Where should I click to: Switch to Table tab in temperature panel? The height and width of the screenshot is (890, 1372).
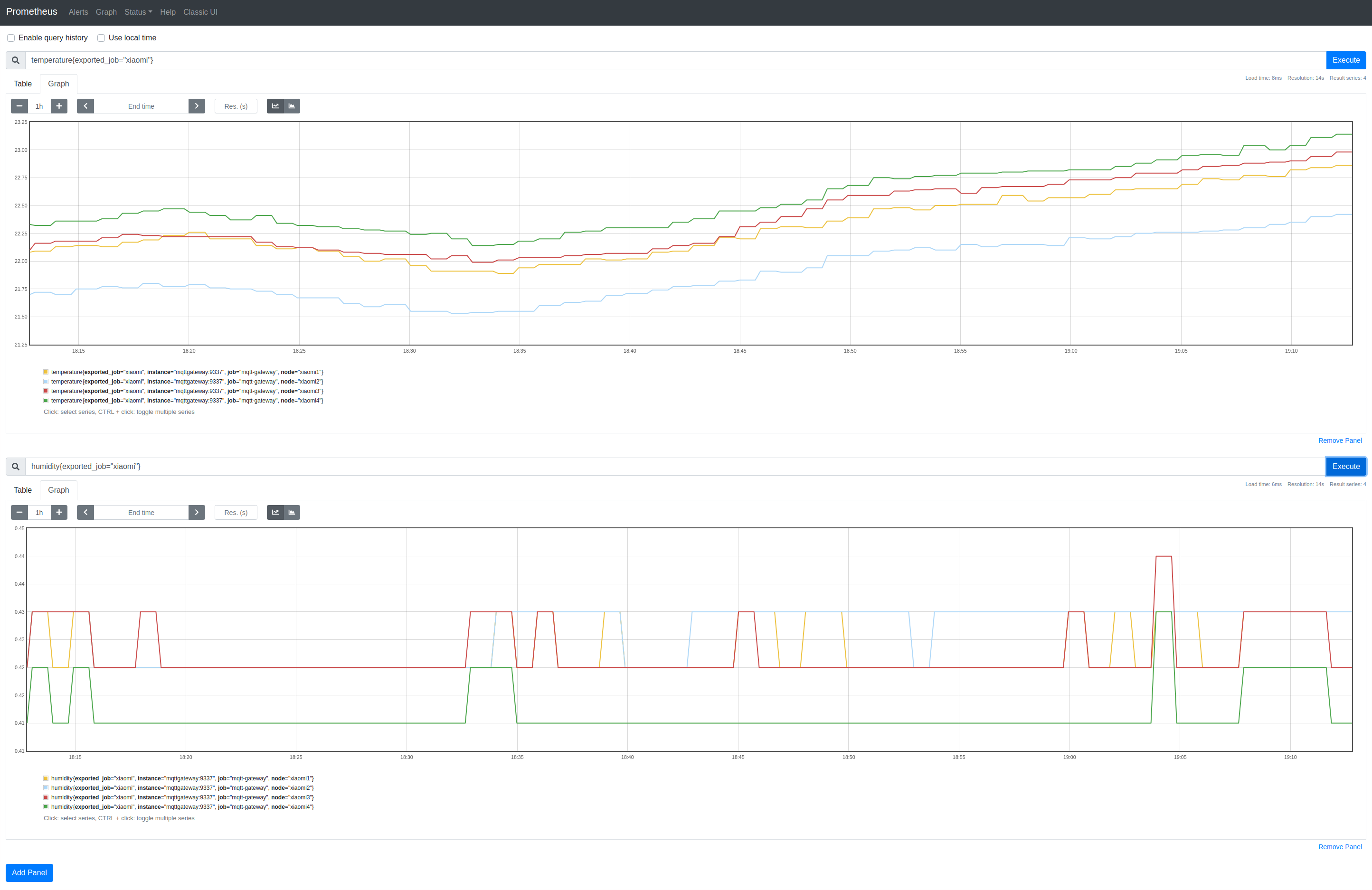[22, 84]
